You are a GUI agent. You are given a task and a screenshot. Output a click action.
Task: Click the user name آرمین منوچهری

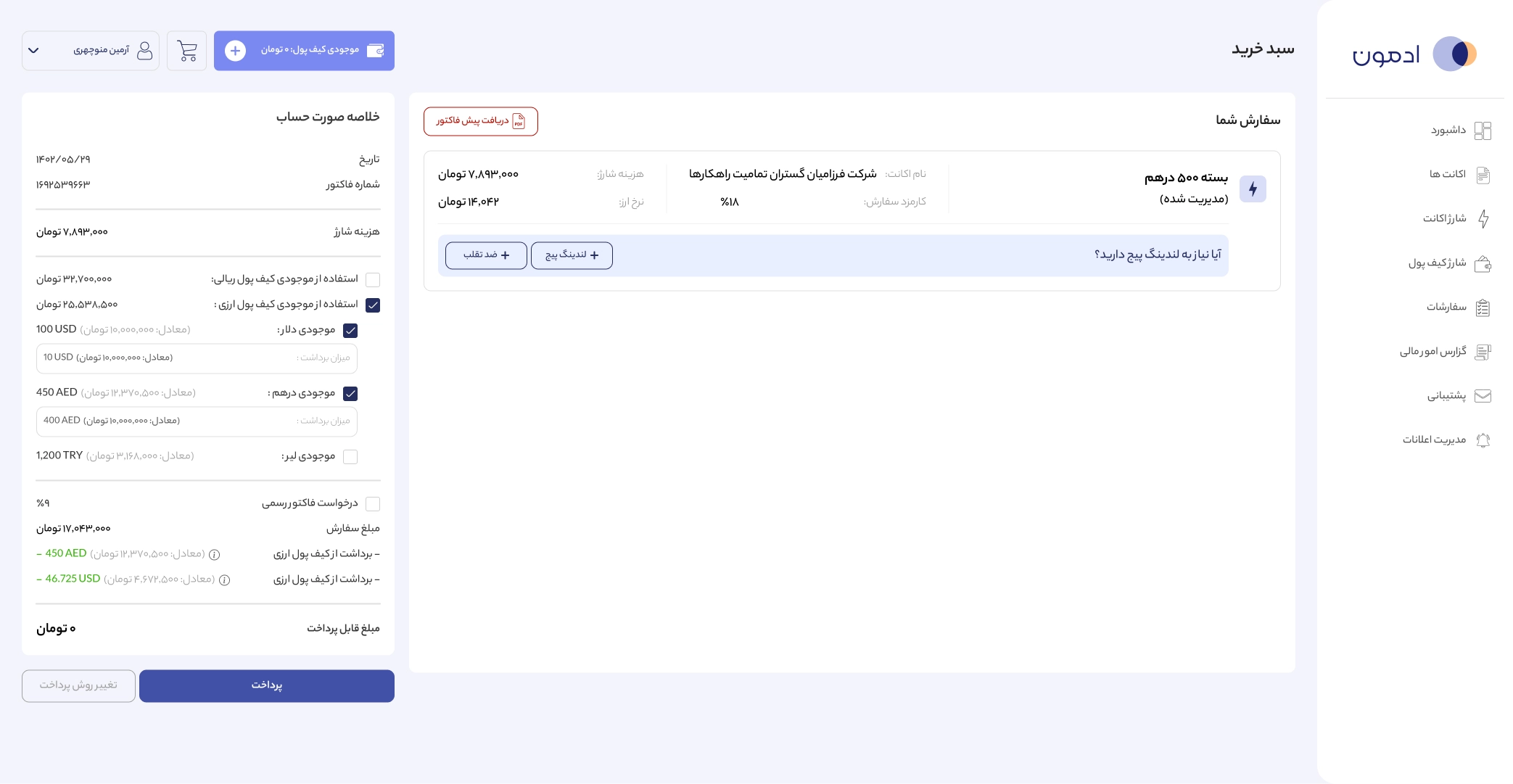click(101, 50)
